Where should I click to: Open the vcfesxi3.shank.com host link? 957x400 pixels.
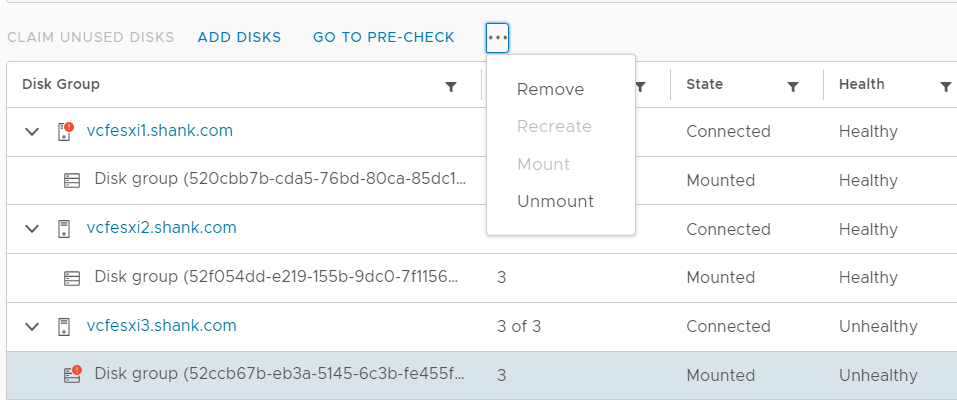(x=162, y=325)
